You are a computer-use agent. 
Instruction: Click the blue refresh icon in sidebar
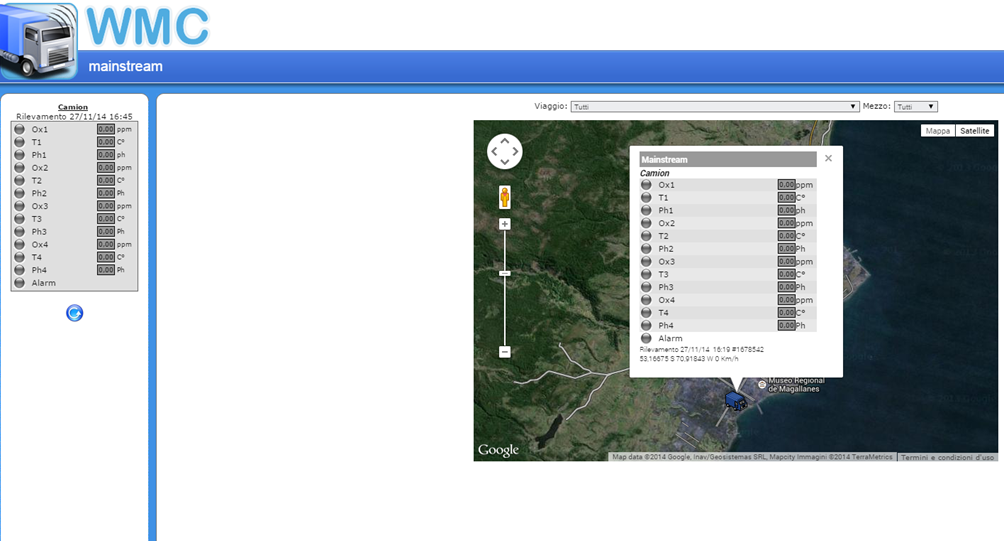click(x=74, y=313)
